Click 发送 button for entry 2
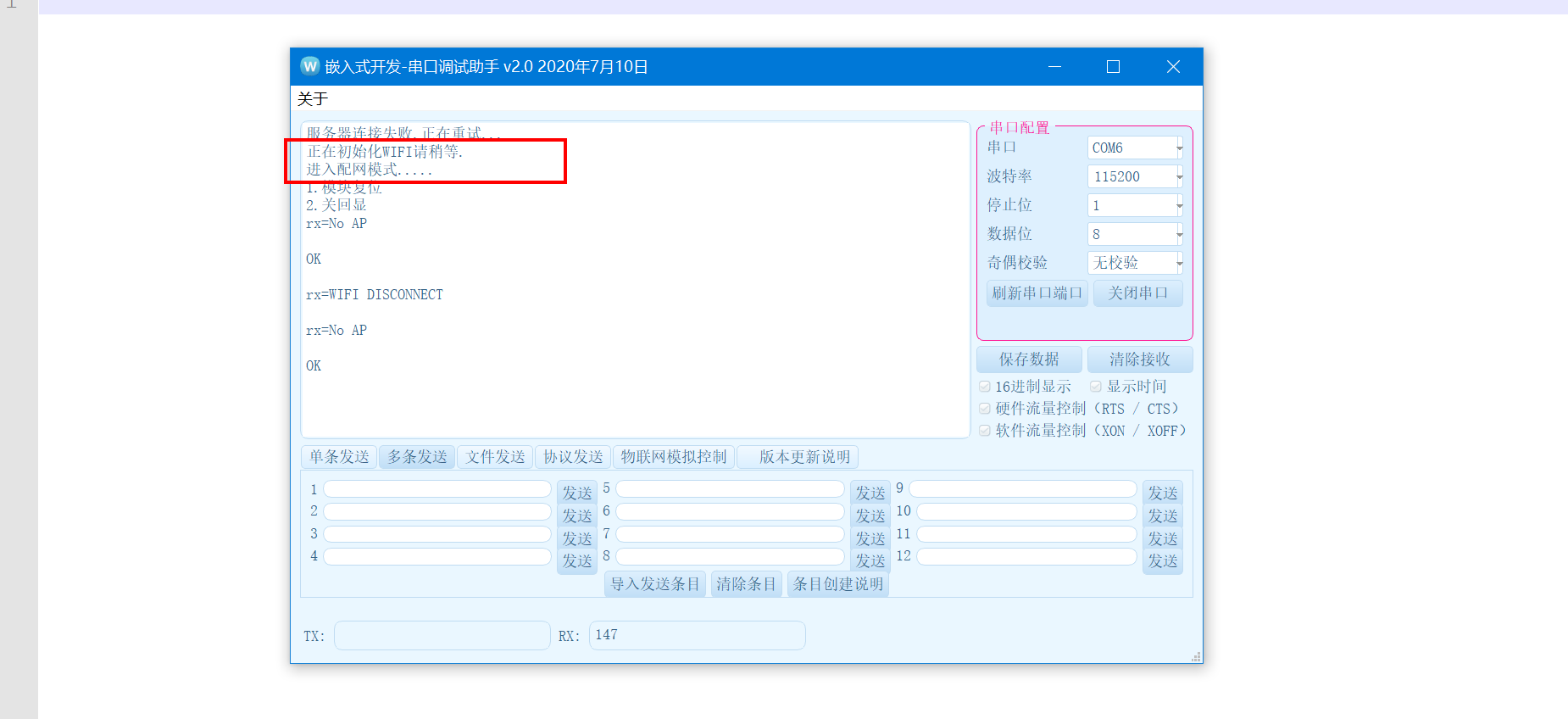The width and height of the screenshot is (1568, 719). [577, 516]
